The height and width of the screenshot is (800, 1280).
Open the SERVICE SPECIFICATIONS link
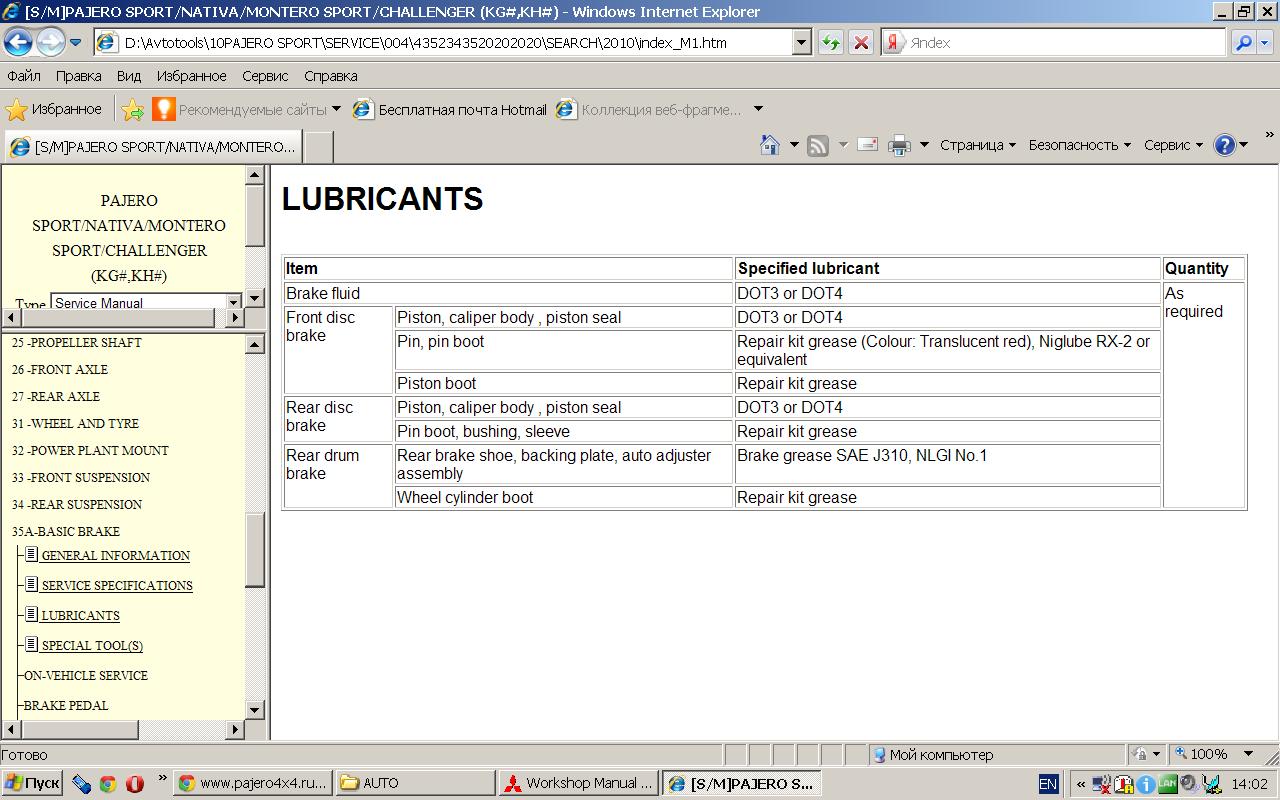point(117,586)
